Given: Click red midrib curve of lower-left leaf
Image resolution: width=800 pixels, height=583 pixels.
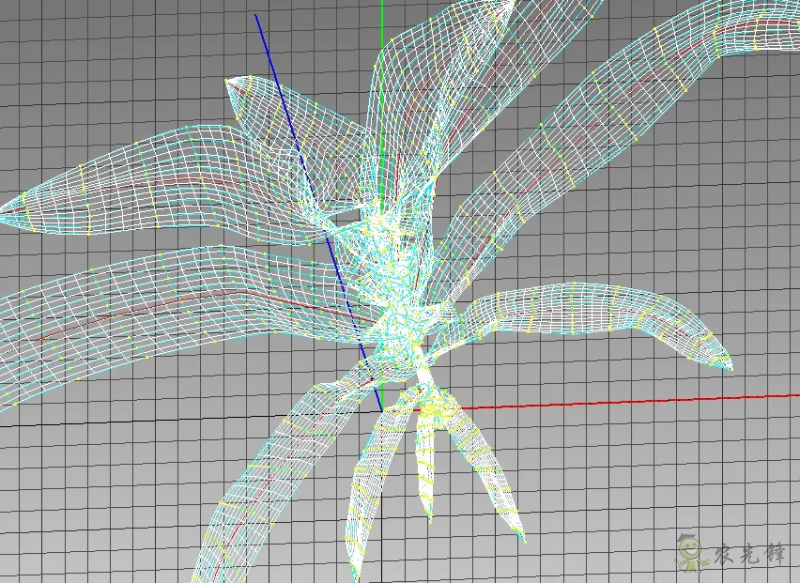Looking at the screenshot, I should coord(200,295).
